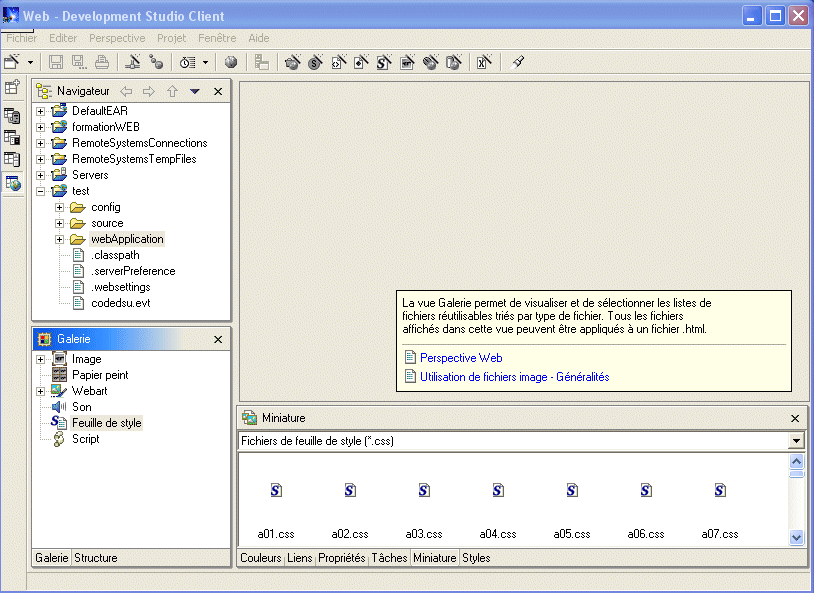This screenshot has width=814, height=593.
Task: Expand the Servers project node
Action: pyautogui.click(x=40, y=176)
